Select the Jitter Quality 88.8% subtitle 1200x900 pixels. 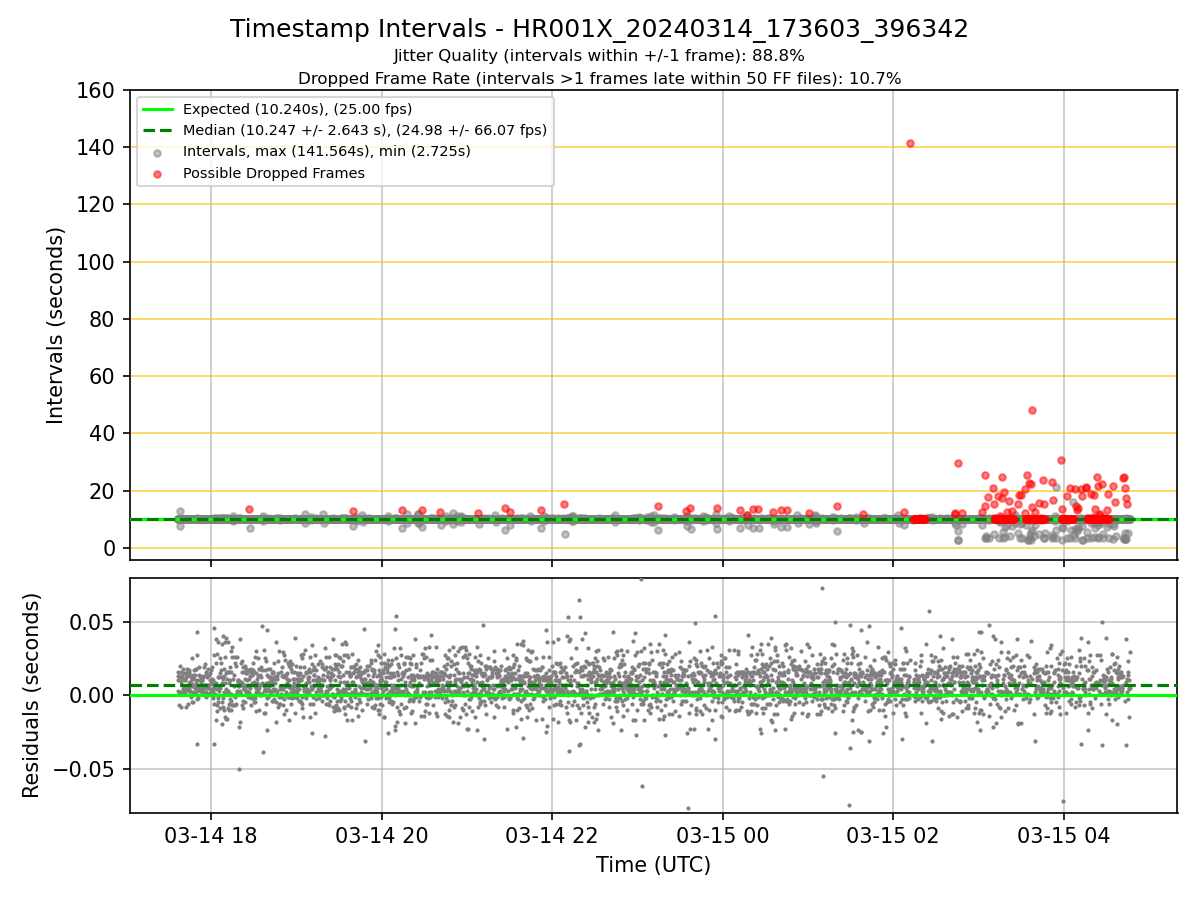pyautogui.click(x=599, y=56)
